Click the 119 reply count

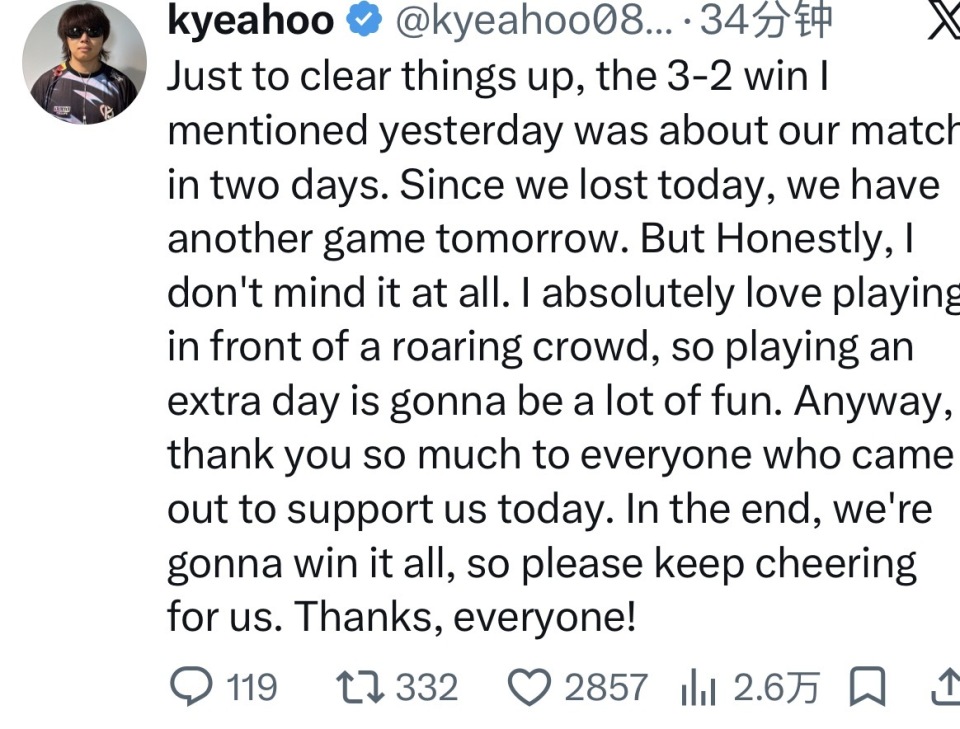(x=252, y=687)
